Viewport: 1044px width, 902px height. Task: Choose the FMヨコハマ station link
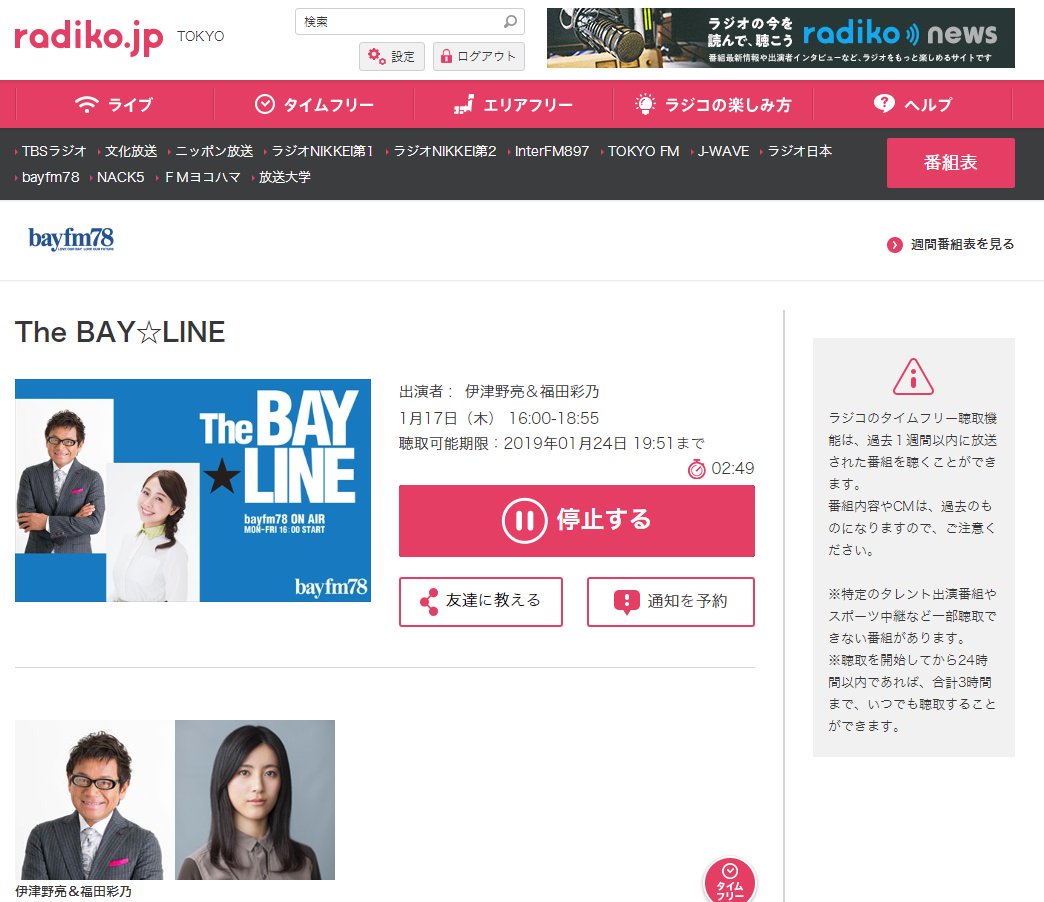pyautogui.click(x=202, y=177)
